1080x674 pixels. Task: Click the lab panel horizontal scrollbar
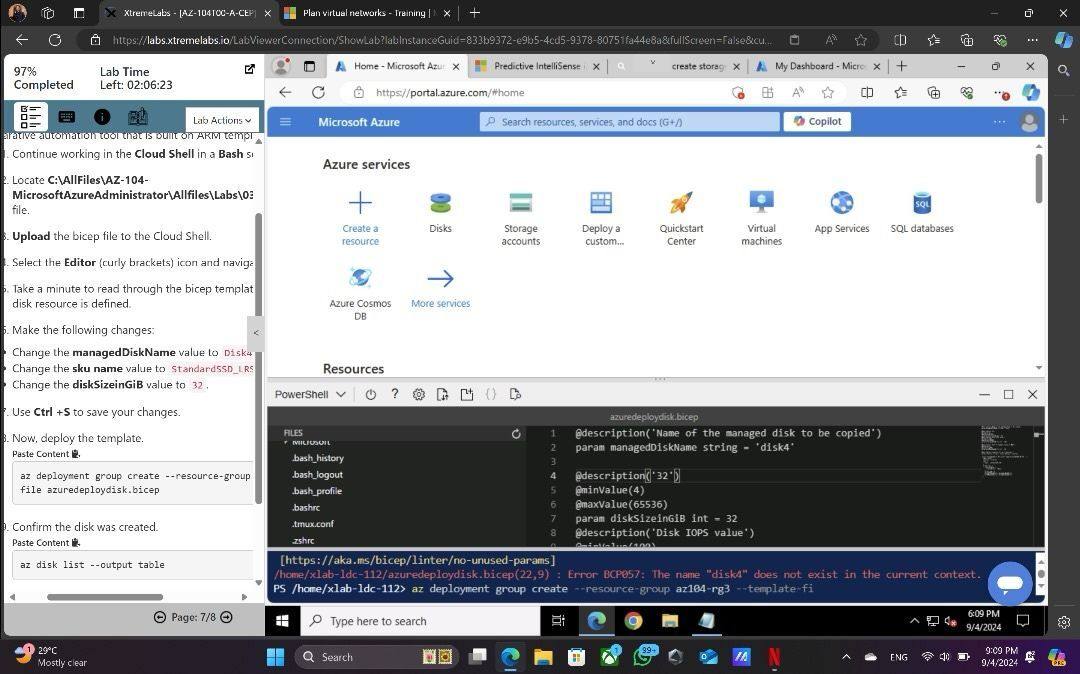[x=105, y=597]
